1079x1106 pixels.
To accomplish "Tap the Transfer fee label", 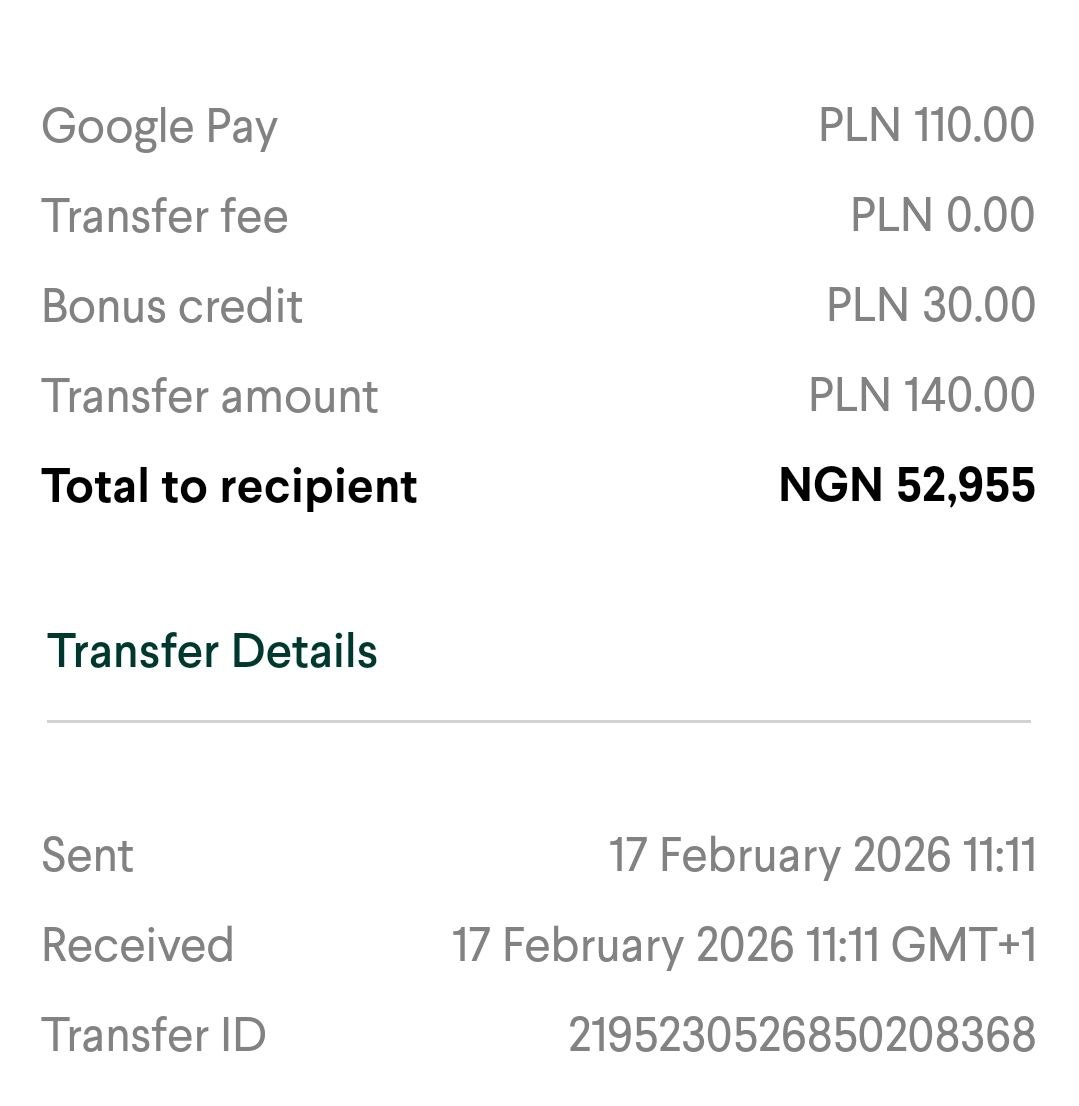I will click(165, 217).
